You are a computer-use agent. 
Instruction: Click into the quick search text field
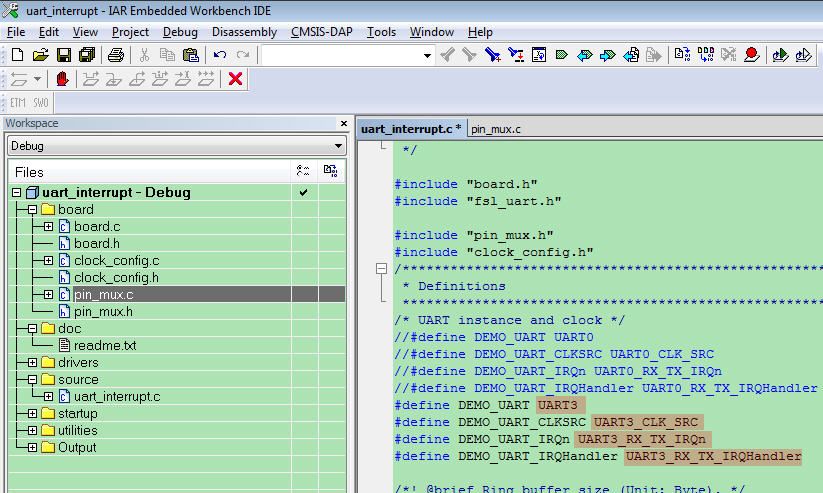click(342, 55)
